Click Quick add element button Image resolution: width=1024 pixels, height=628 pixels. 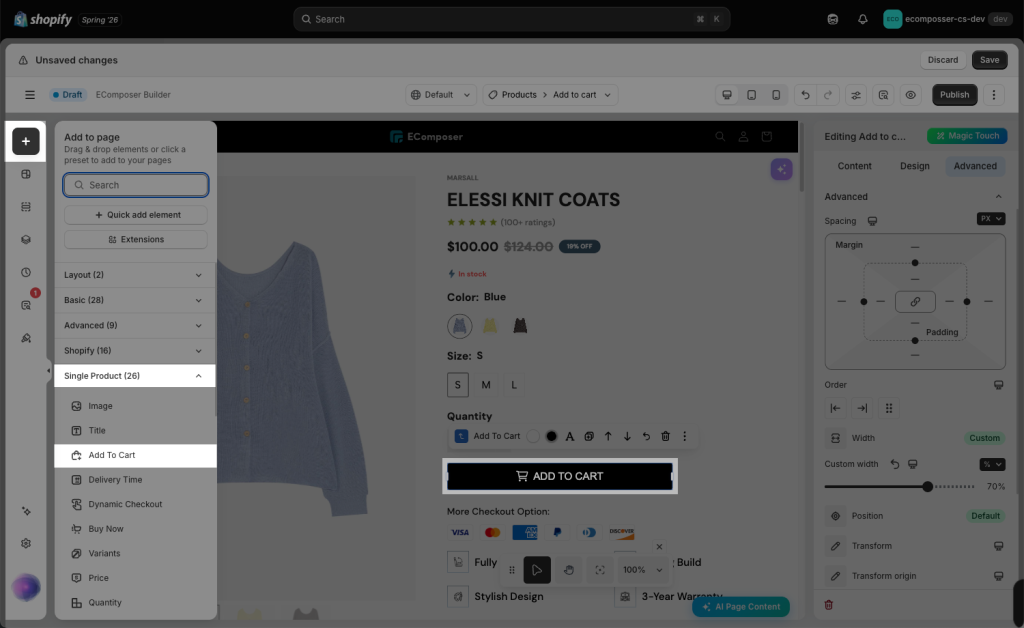(136, 215)
